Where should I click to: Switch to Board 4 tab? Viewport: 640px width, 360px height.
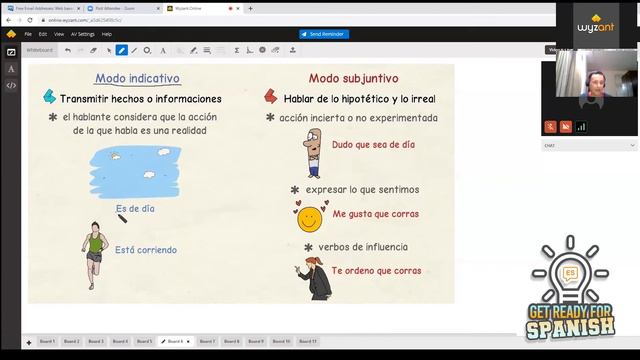[120, 341]
